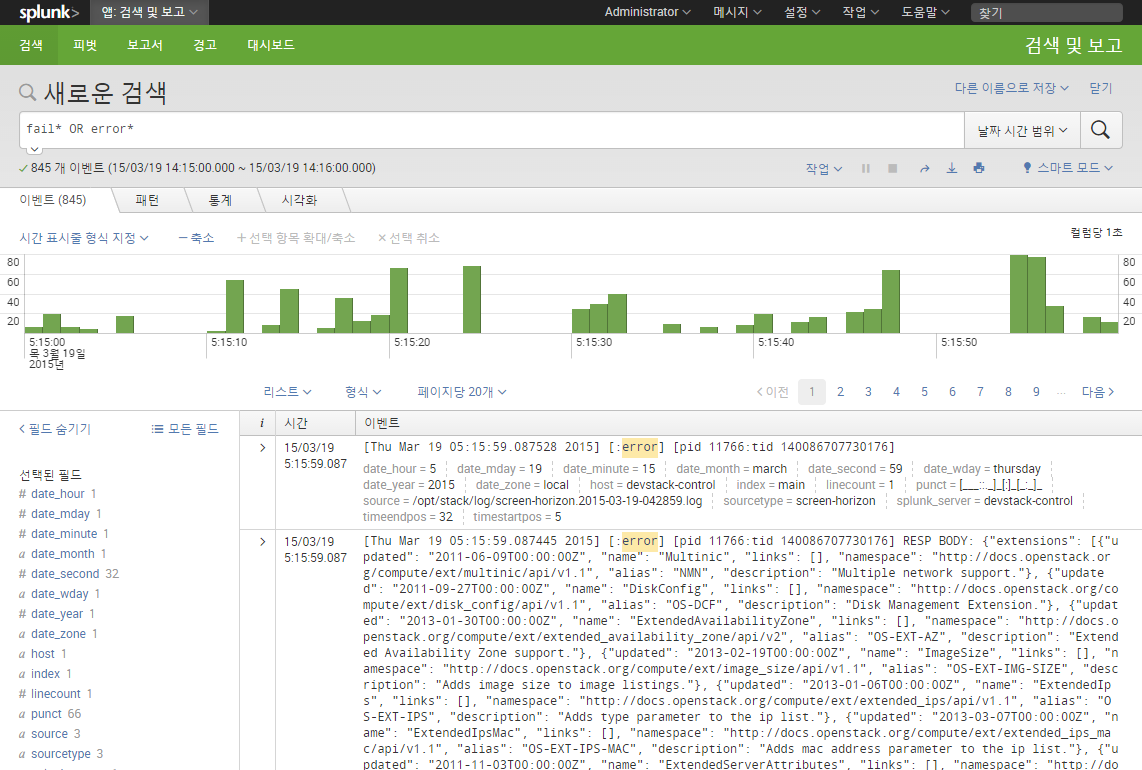Go to results page 2

click(x=840, y=392)
